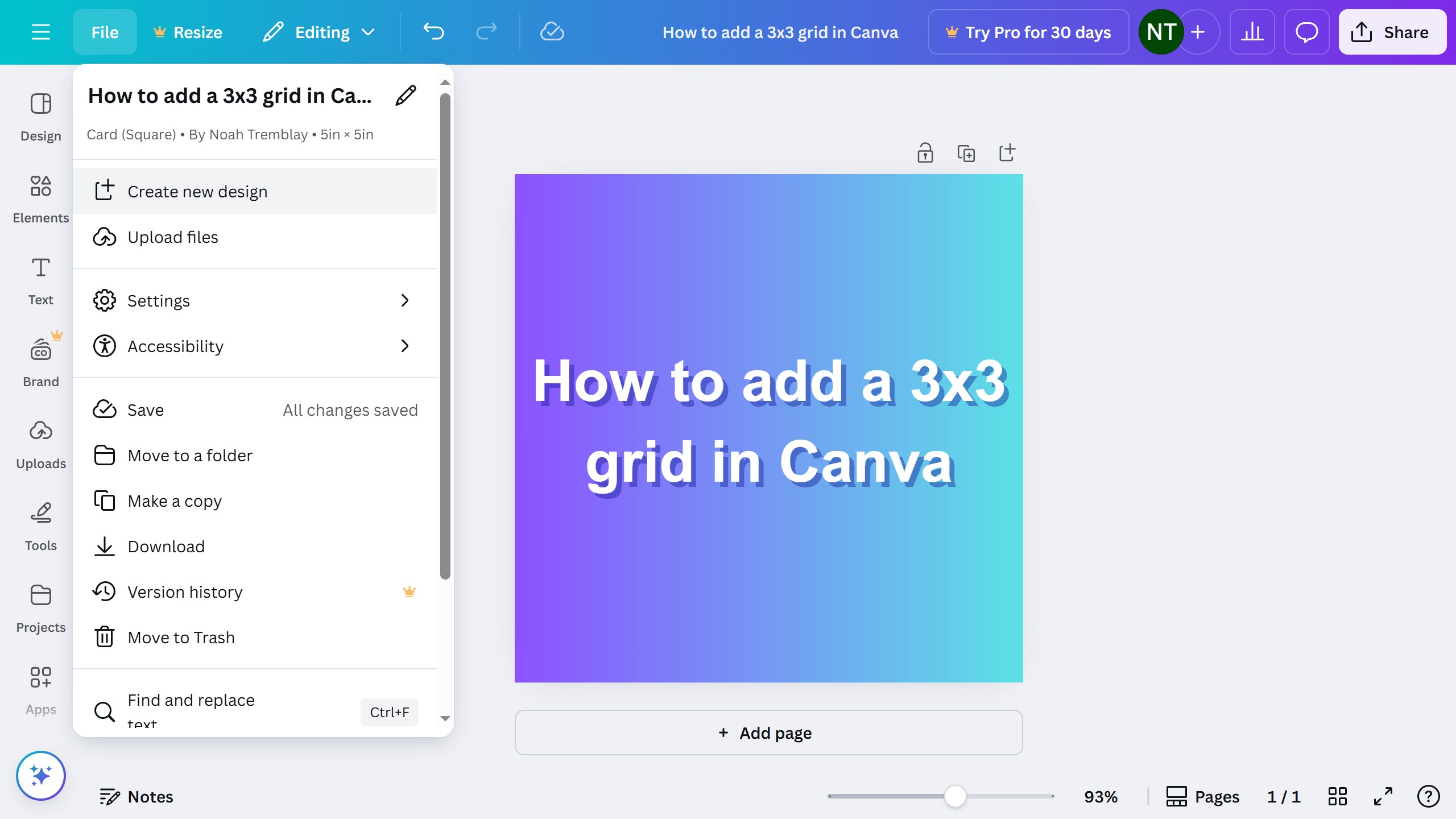Image resolution: width=1456 pixels, height=819 pixels.
Task: Click the add page icon above canvas
Action: click(x=1007, y=152)
